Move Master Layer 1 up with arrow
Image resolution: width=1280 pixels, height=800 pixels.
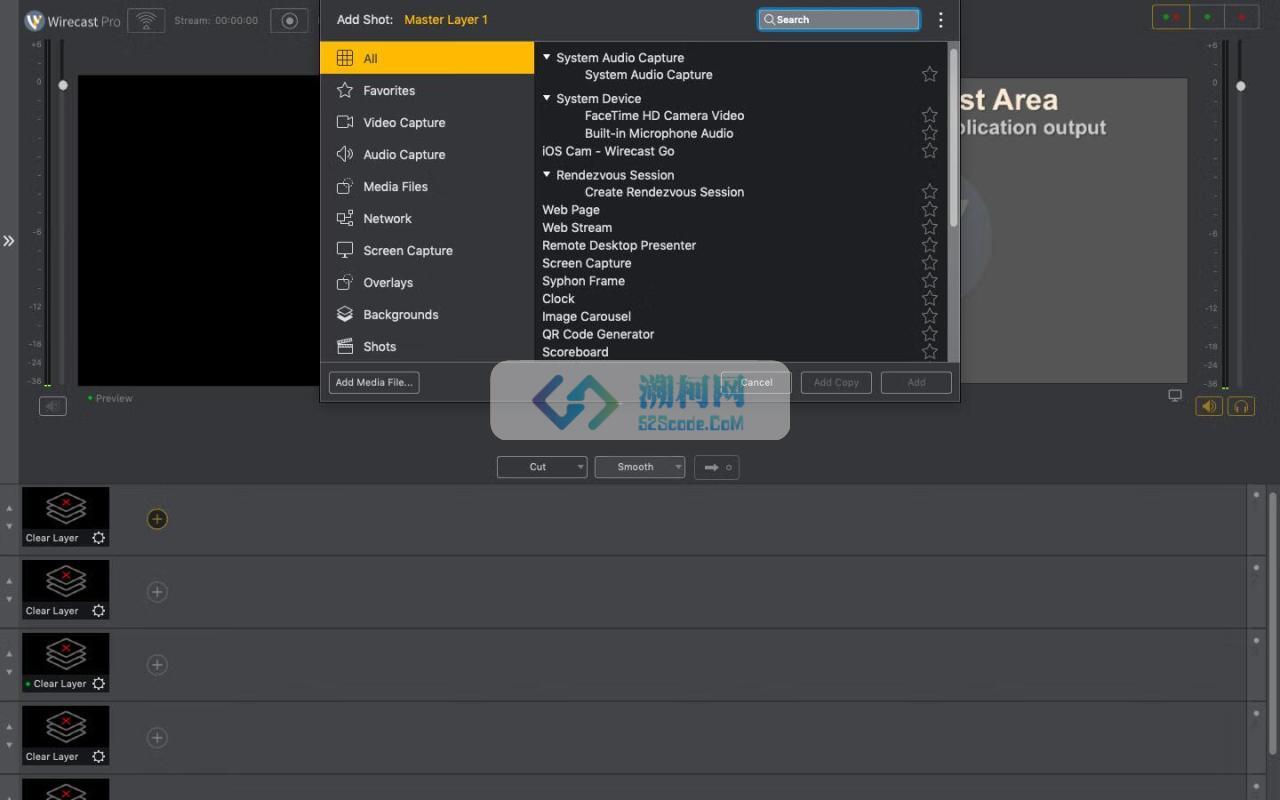[x=10, y=508]
